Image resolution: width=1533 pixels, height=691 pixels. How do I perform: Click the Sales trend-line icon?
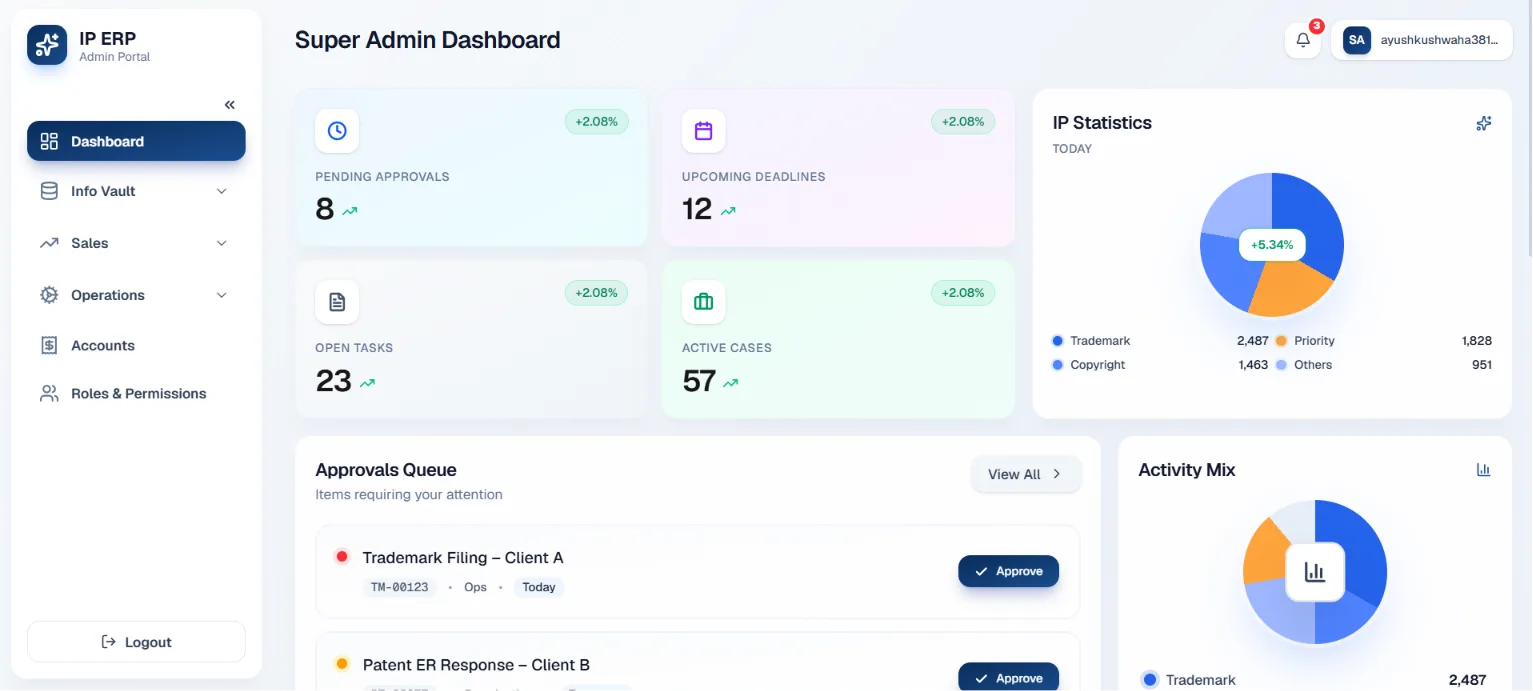pos(49,243)
